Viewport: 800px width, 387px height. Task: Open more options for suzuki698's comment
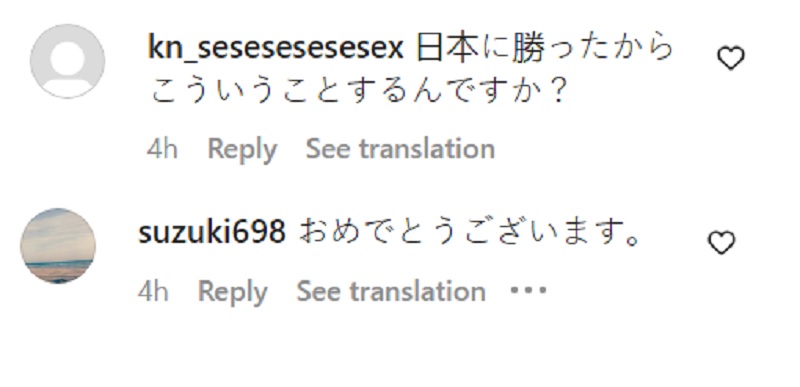pos(528,291)
